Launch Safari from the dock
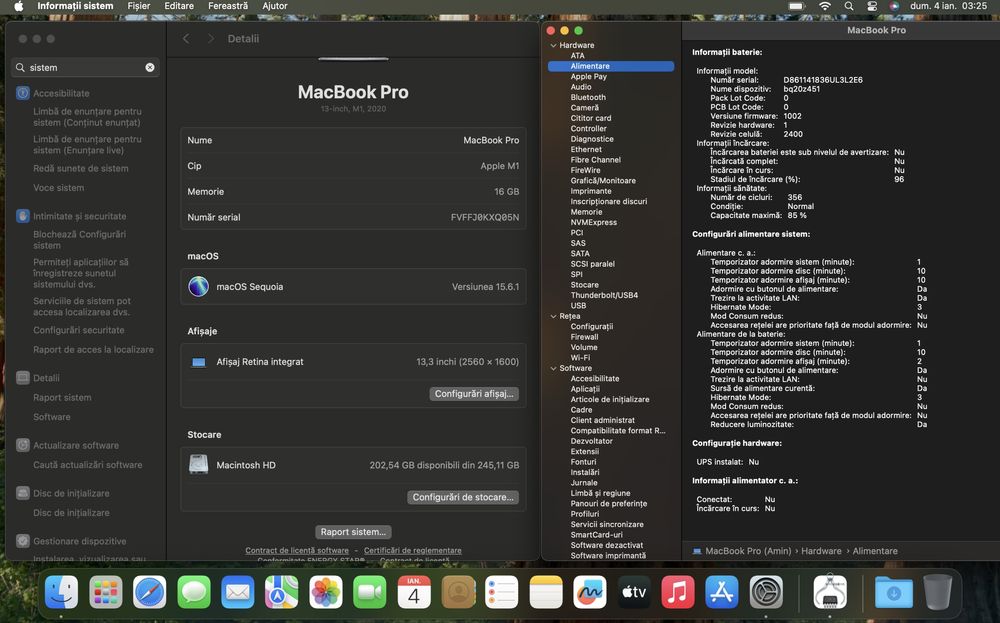The height and width of the screenshot is (623, 1000). 150,592
